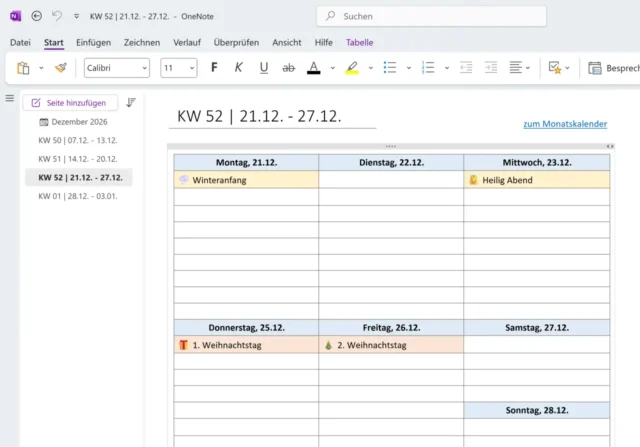Switch to the Zeichnen tab
This screenshot has width=640, height=447.
142,43
